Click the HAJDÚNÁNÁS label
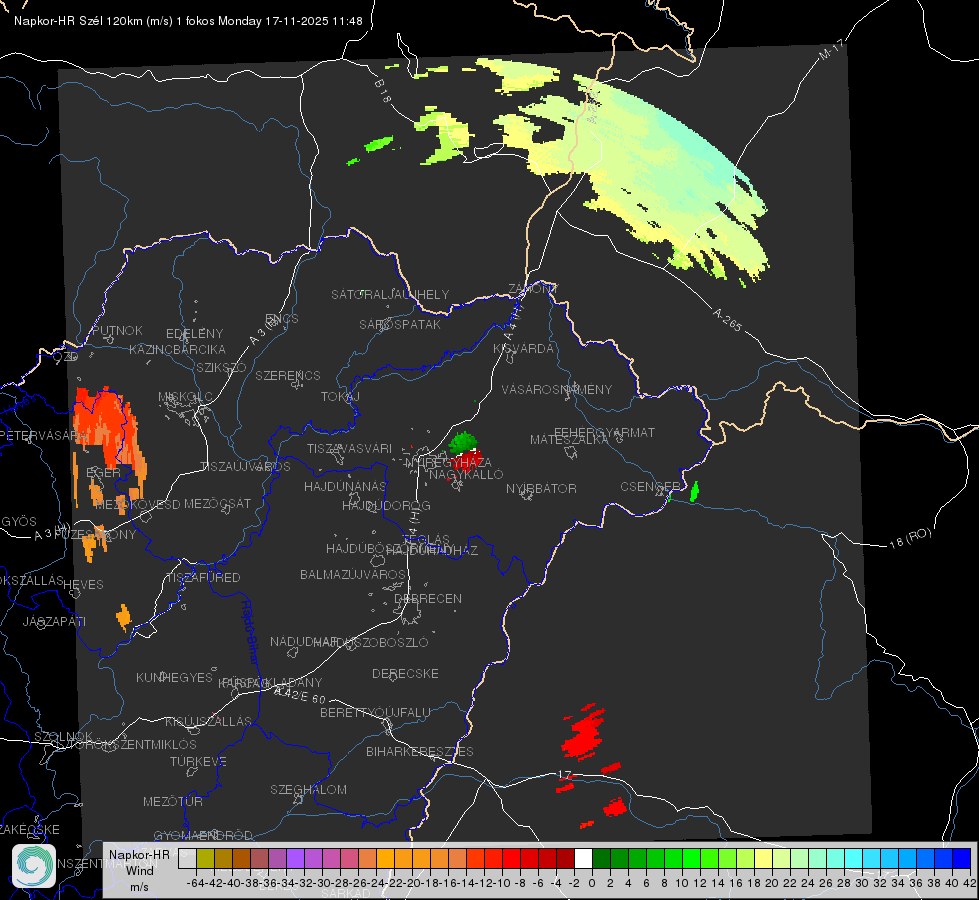The height and width of the screenshot is (900, 979). (x=345, y=486)
